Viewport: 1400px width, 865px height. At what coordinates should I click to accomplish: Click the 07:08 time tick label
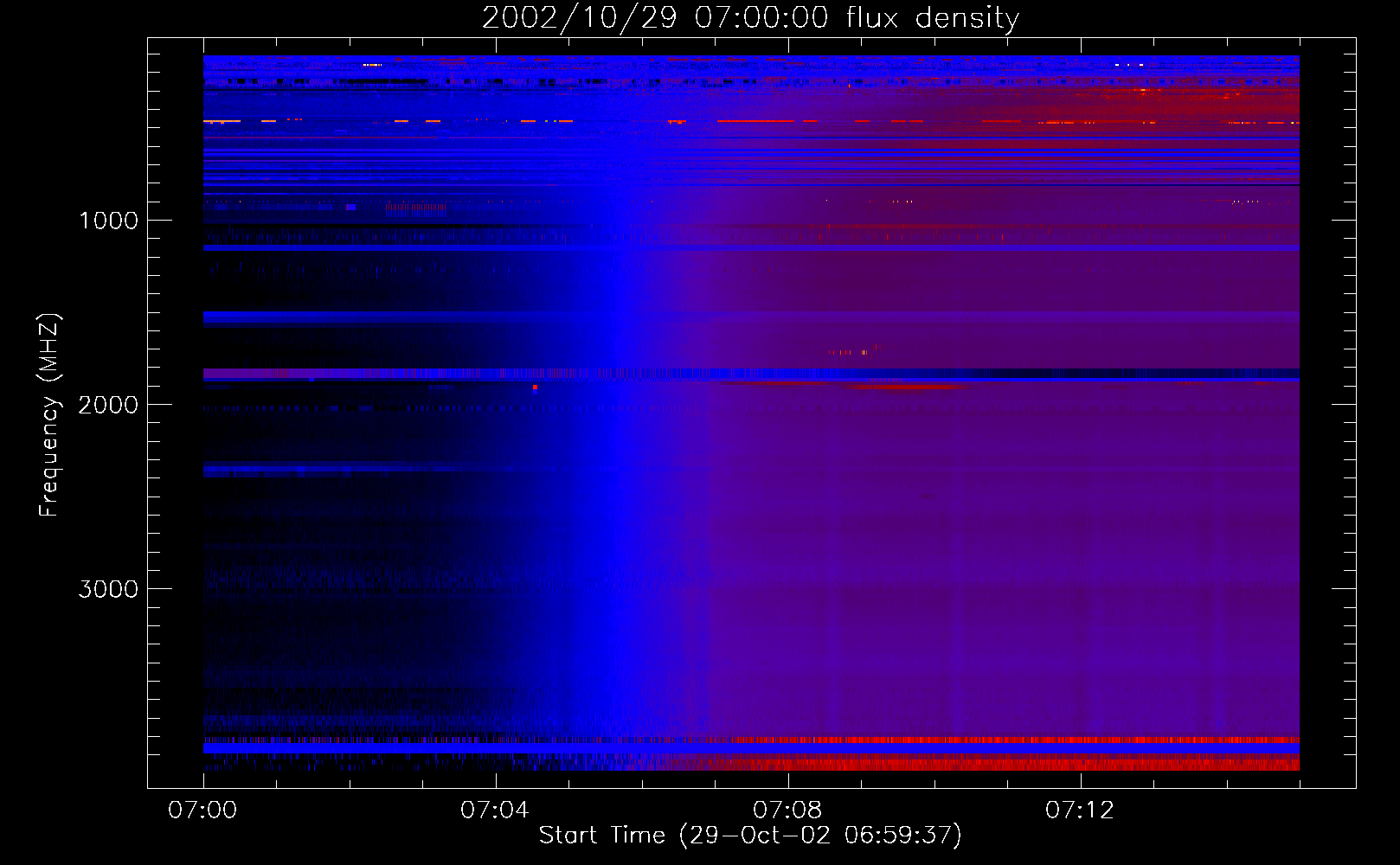(x=787, y=810)
